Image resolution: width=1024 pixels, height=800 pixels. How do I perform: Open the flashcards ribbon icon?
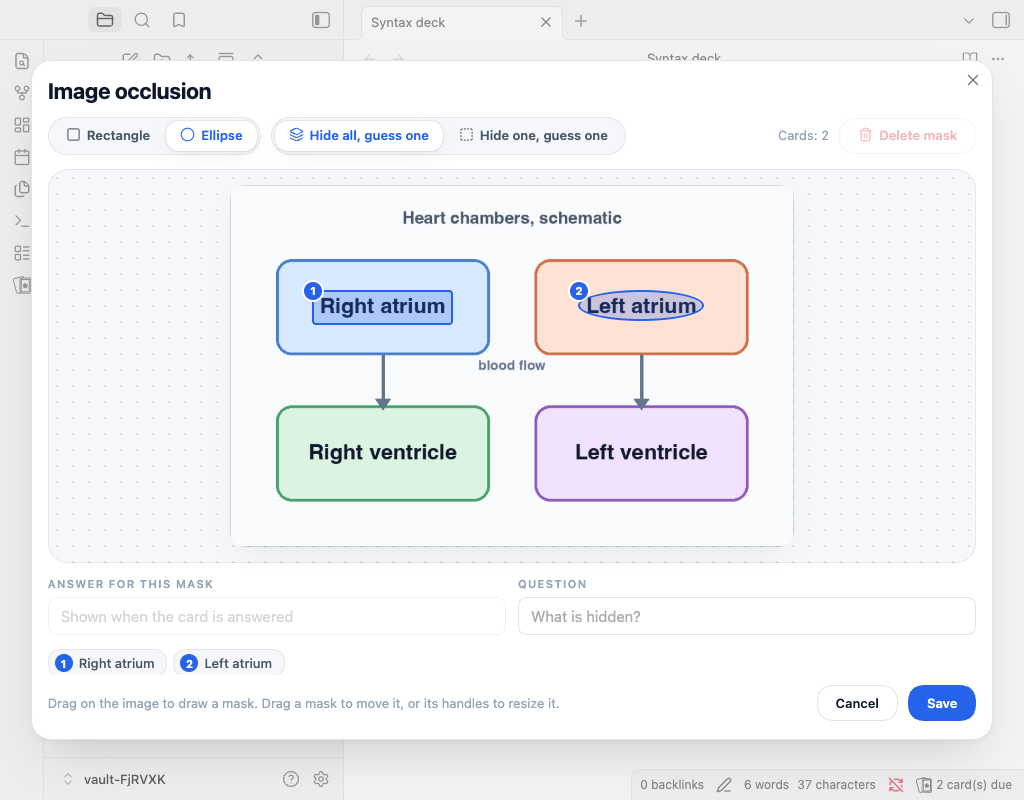click(22, 285)
